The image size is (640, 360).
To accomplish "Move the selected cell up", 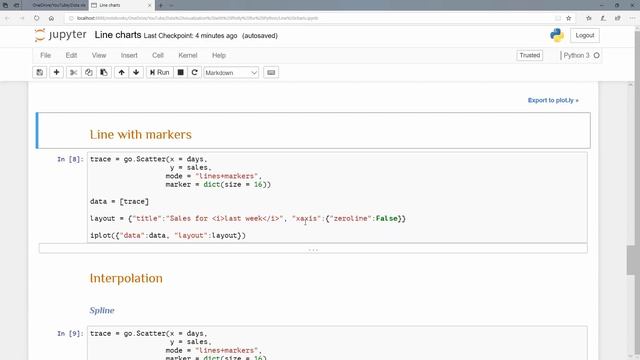I will click(x=121, y=73).
